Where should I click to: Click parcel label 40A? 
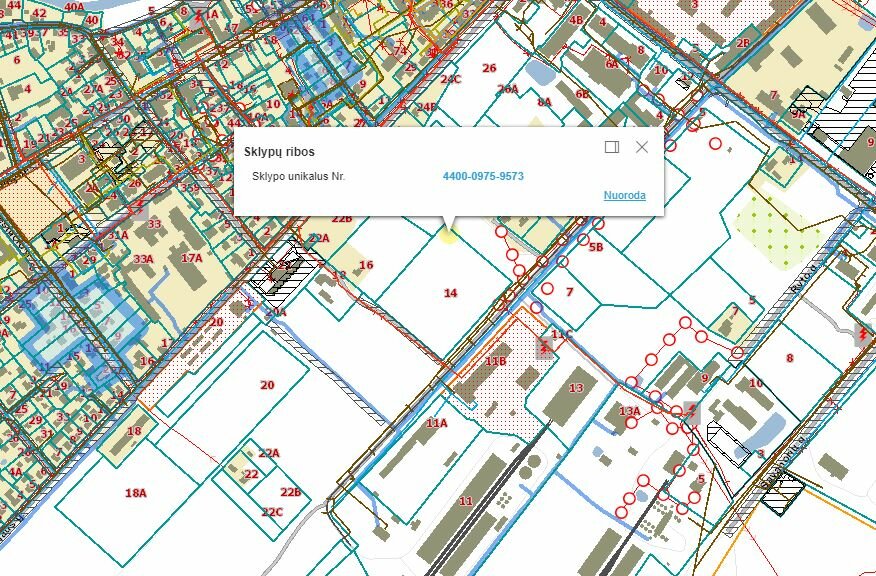coord(74,7)
